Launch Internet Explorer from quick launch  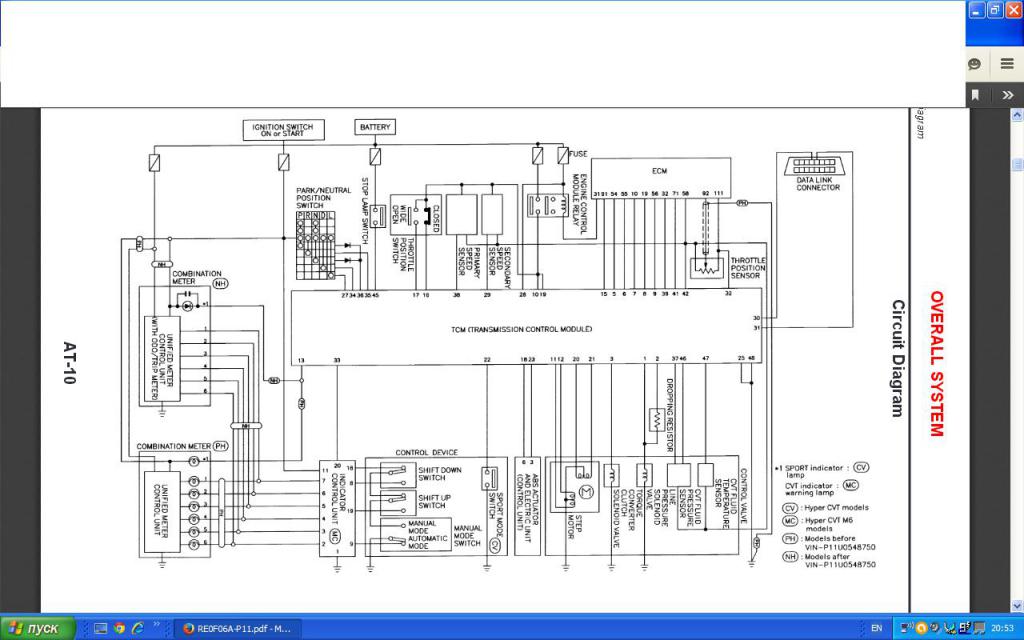[137, 628]
